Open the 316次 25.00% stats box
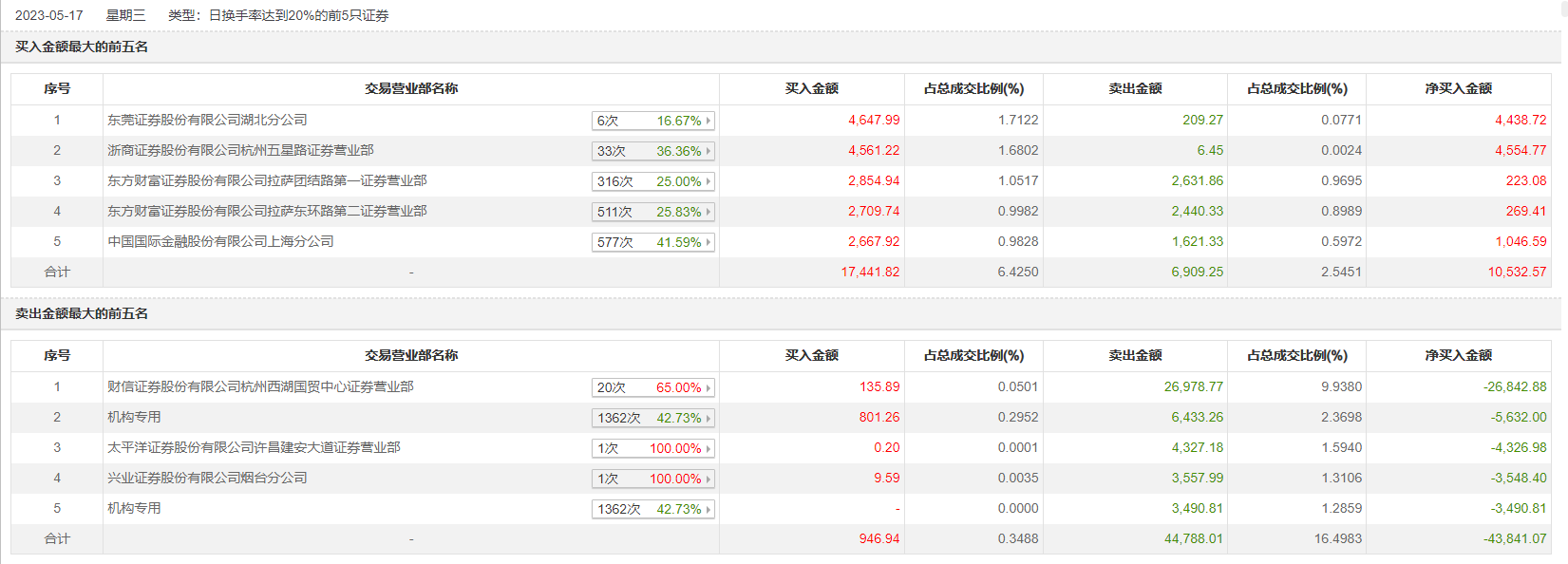Screen dimensions: 1568x564 coord(652,181)
